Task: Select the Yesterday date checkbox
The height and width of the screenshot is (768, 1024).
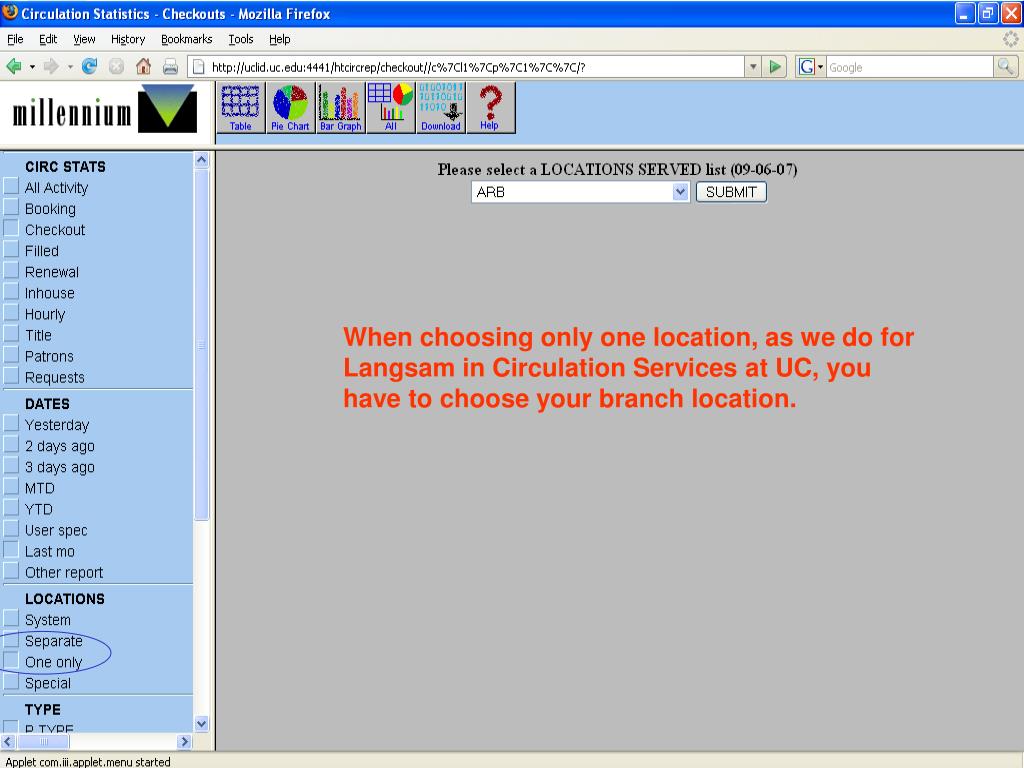Action: tap(11, 424)
